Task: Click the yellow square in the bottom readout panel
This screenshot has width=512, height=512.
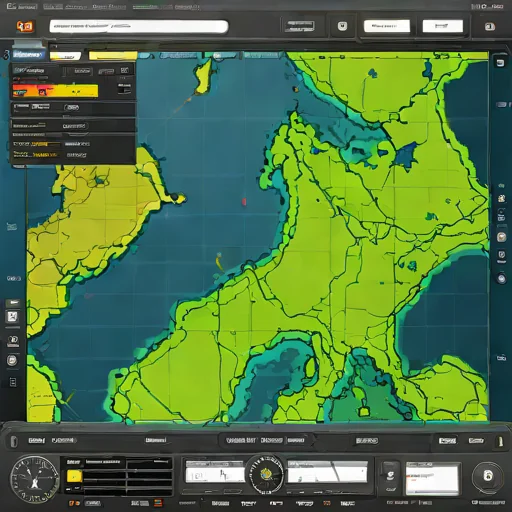Action: pos(74,476)
